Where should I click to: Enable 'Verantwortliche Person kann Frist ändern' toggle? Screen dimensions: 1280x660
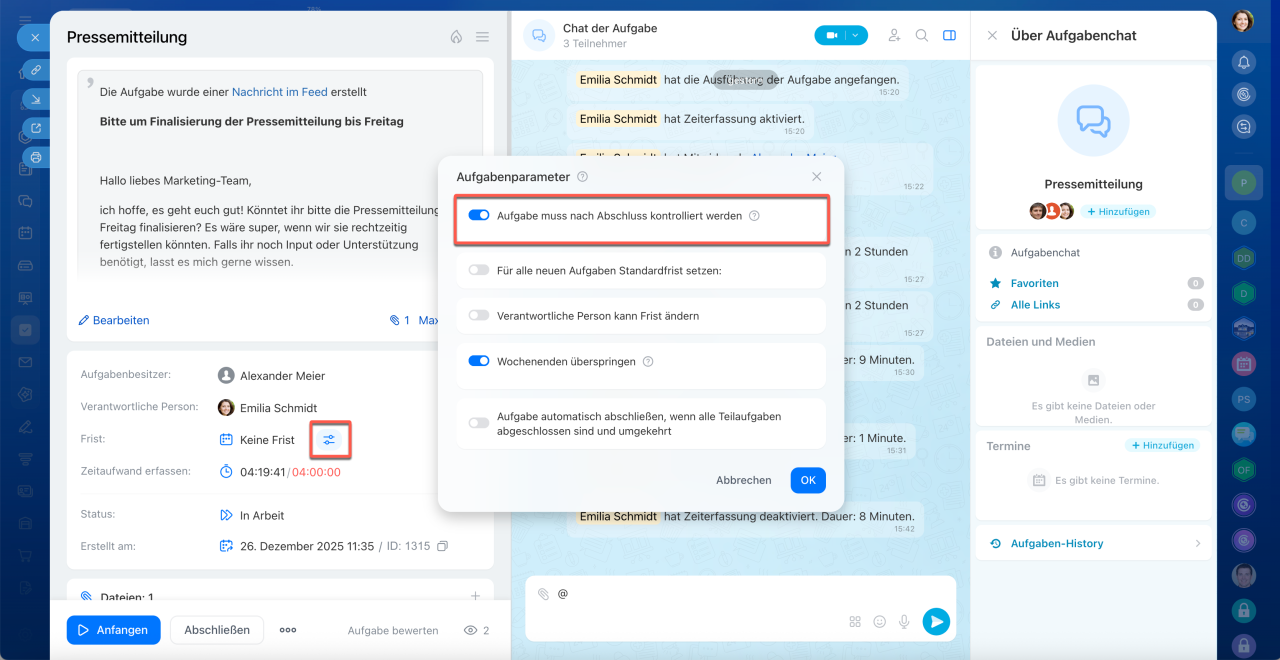[479, 315]
